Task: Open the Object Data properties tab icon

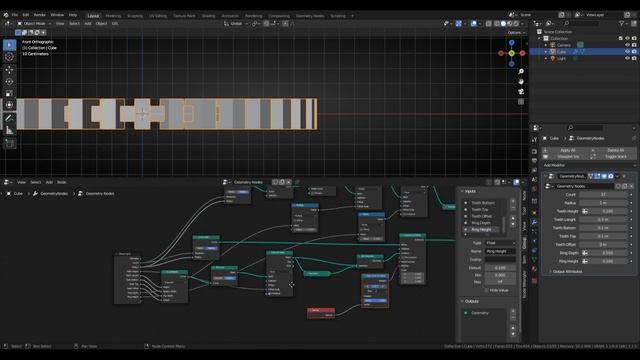Action: 534,260
